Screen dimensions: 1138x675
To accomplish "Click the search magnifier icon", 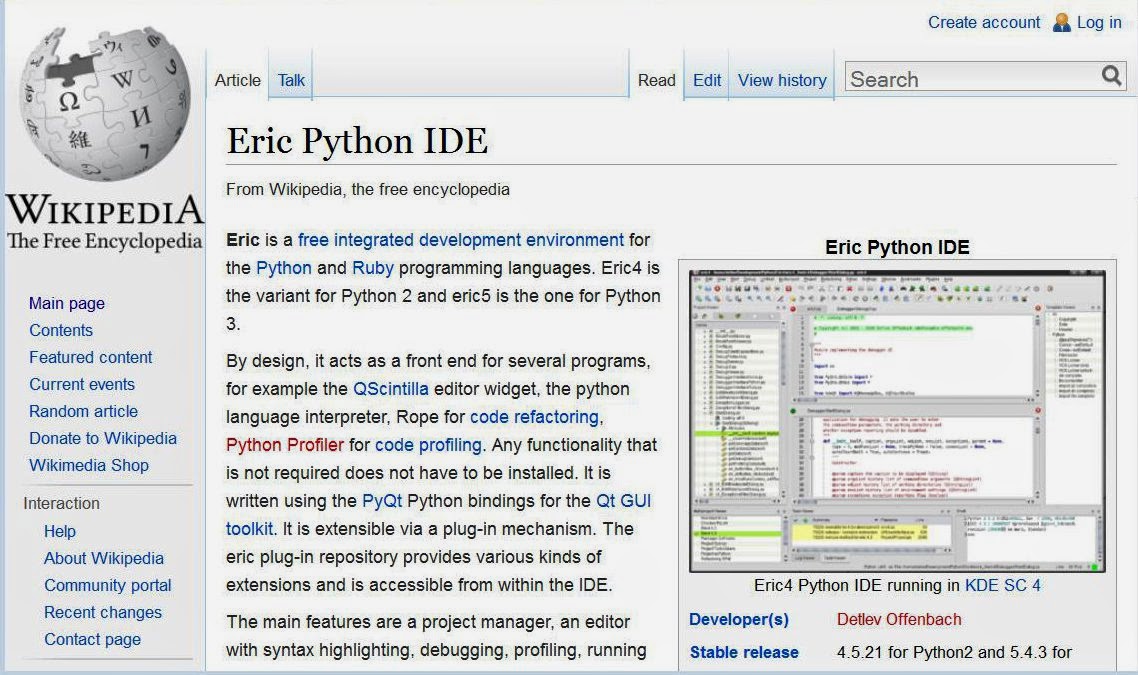I will (x=1111, y=75).
